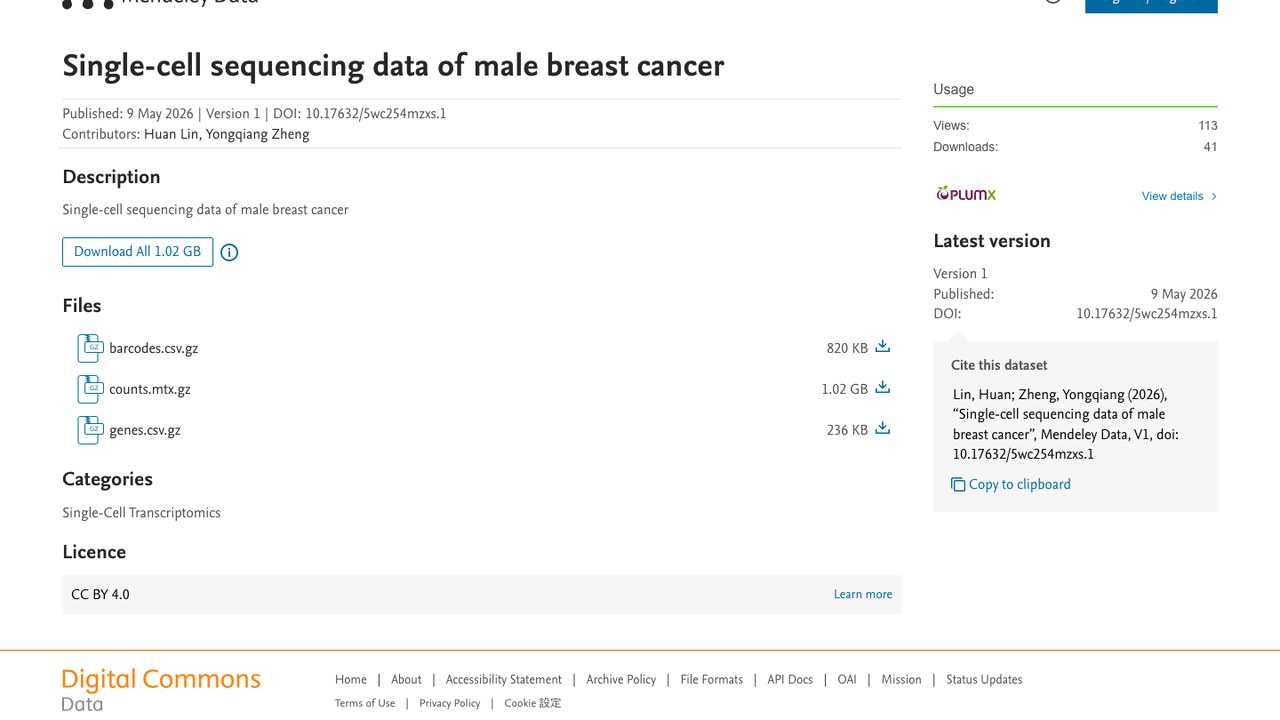Copy the dataset citation to clipboard
1280x720 pixels.
pos(1011,484)
